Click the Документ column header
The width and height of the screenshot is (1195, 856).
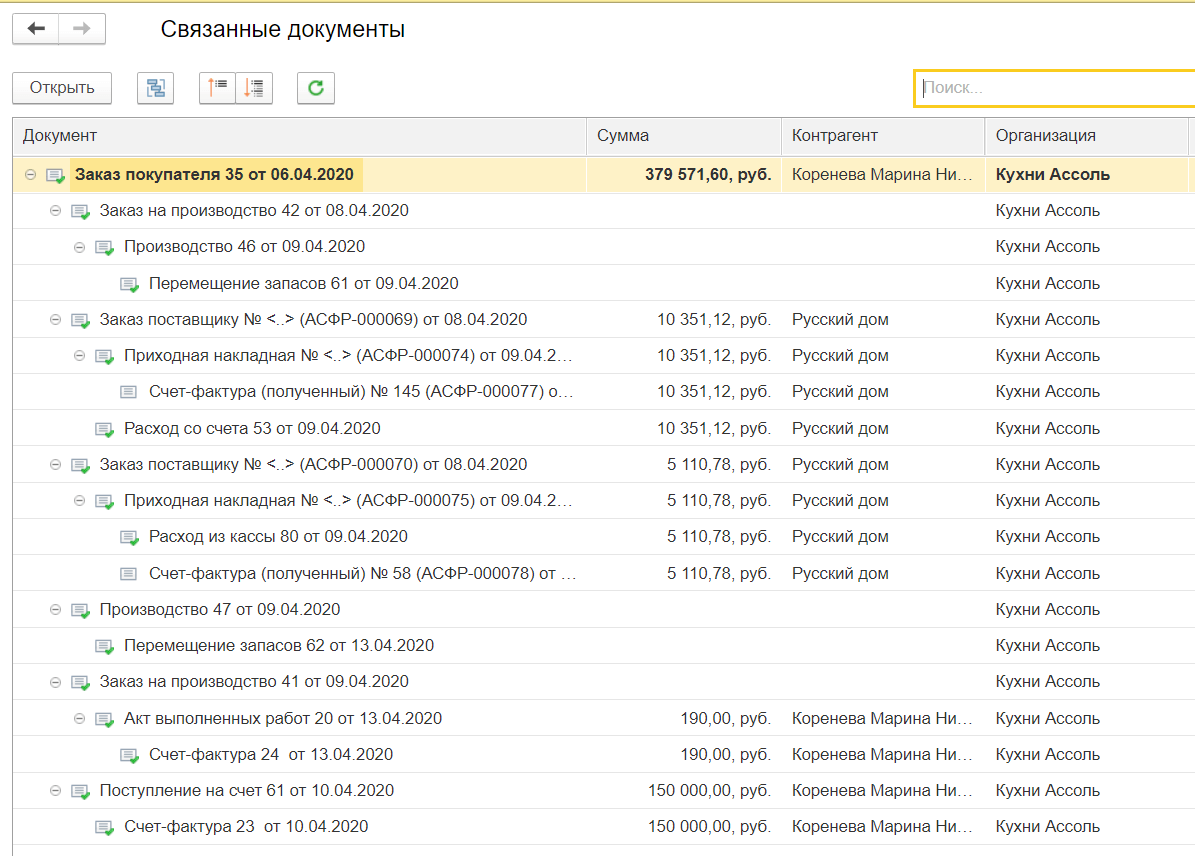(300, 136)
